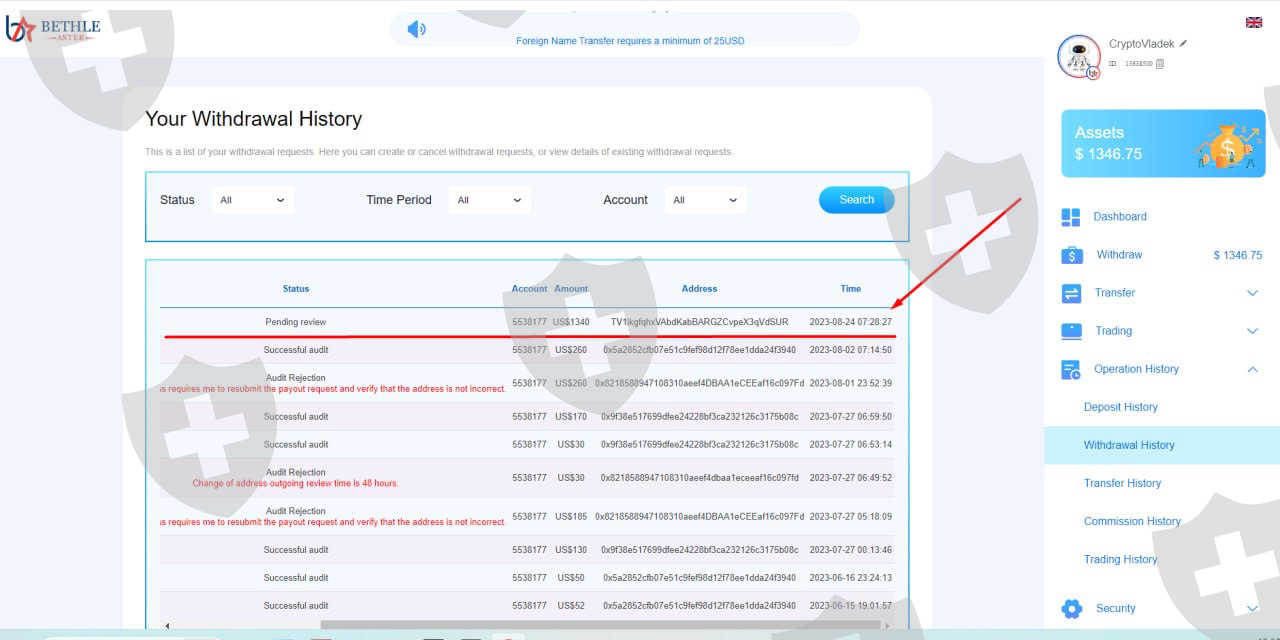Screen dimensions: 1280x640
Task: Click the Withdraw wallet icon
Action: [1071, 255]
